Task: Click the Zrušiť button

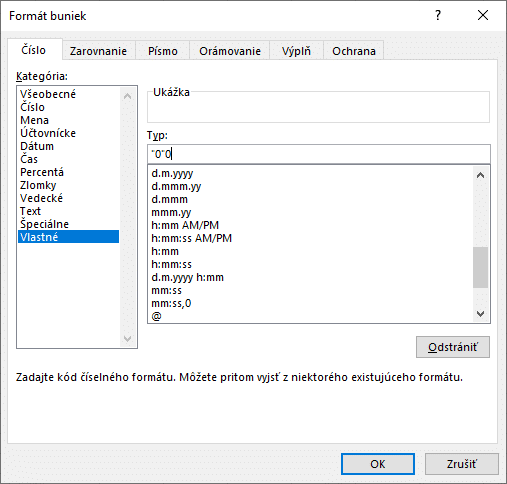Action: click(x=462, y=464)
